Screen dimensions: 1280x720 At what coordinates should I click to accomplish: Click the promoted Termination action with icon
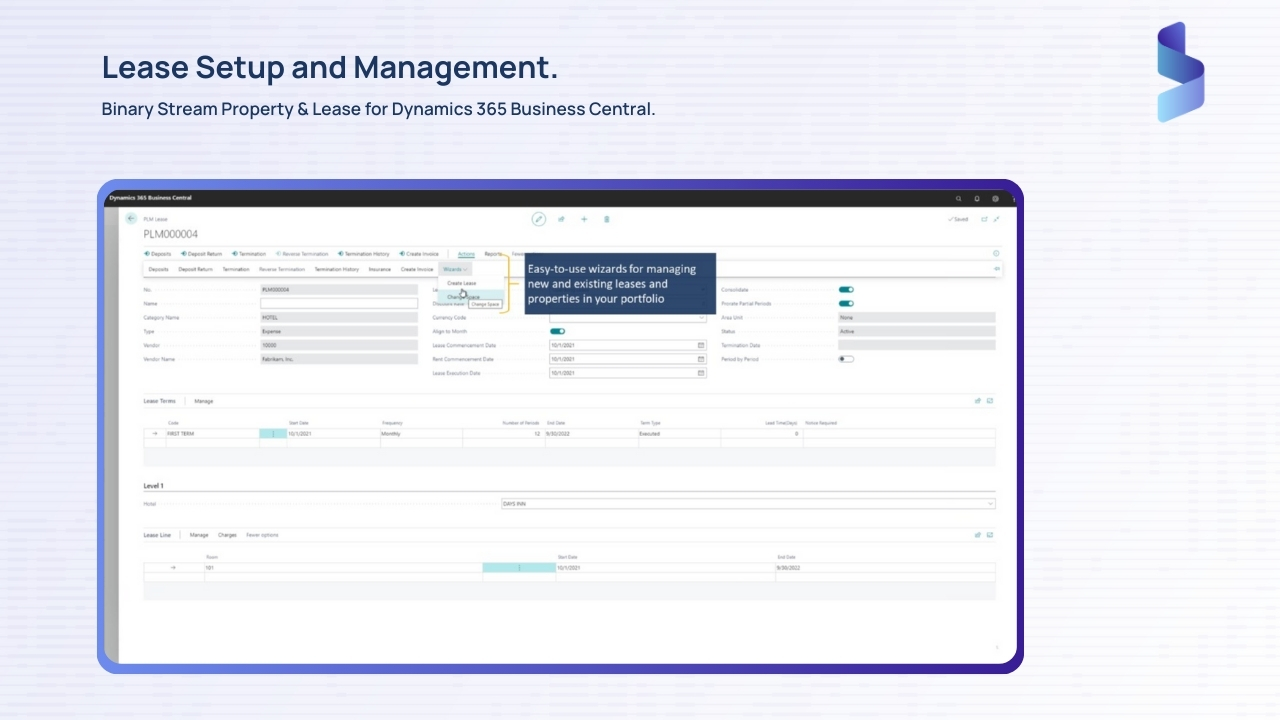click(x=249, y=254)
